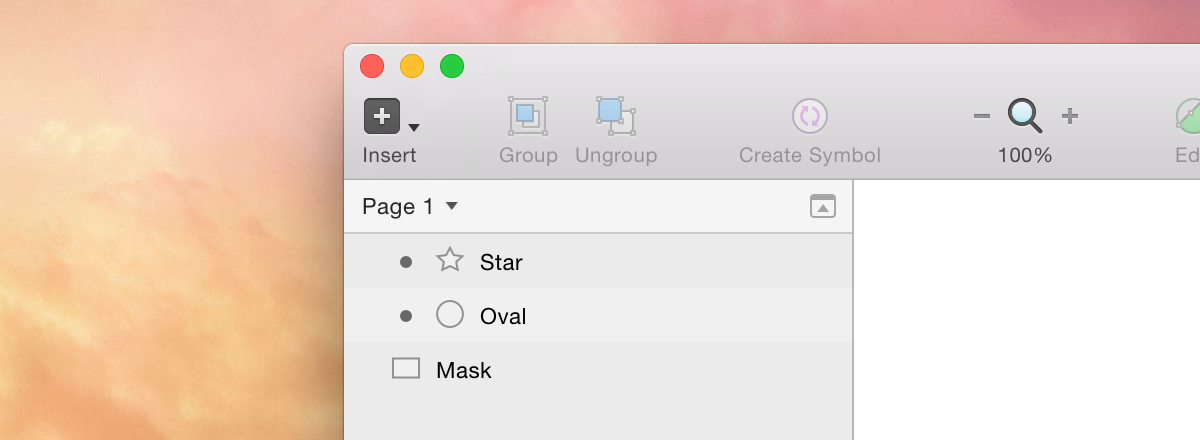Click the Group toolbar icon
The width and height of the screenshot is (1200, 440).
coord(528,116)
